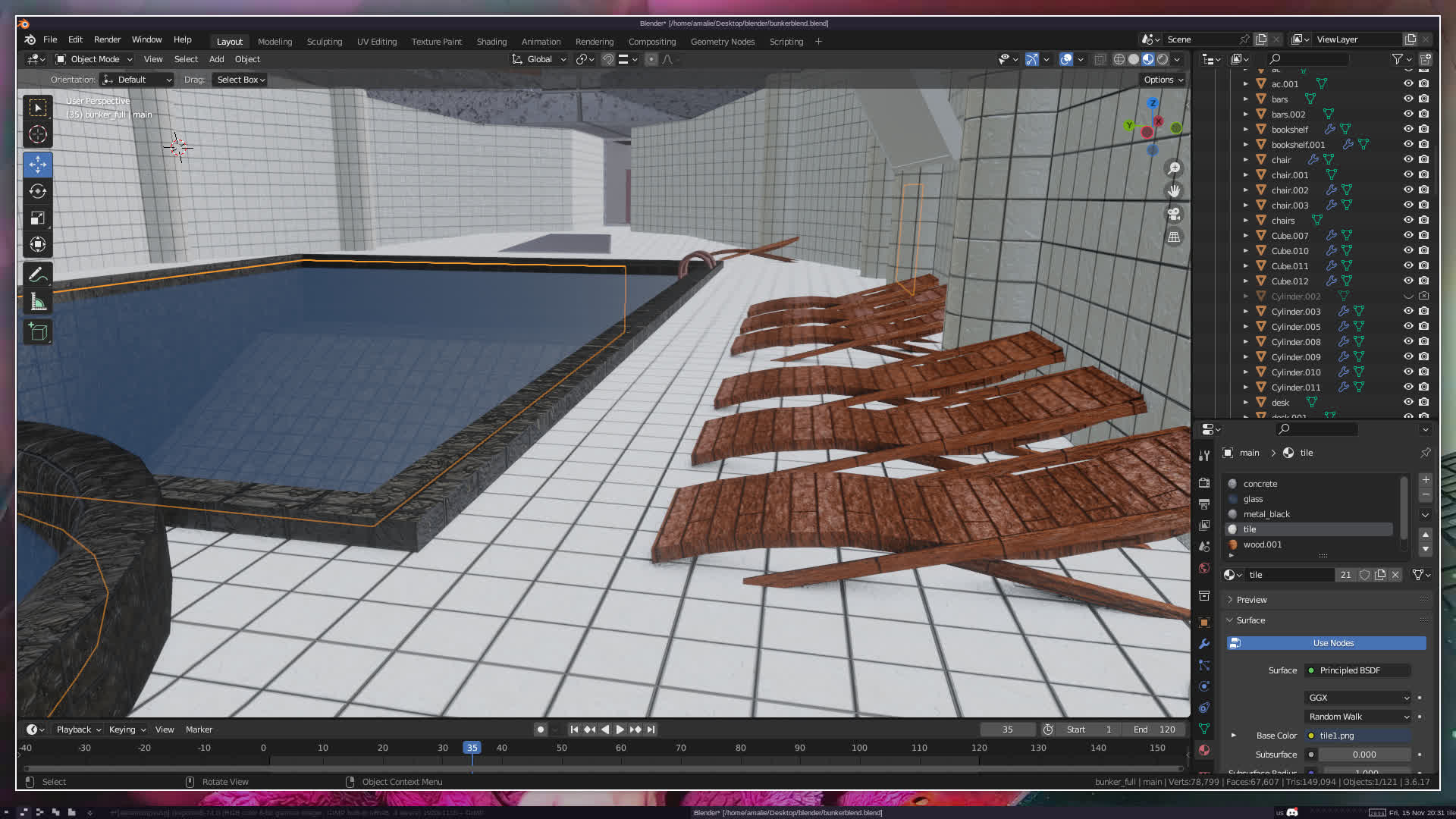Toggle camera view in viewport
This screenshot has width=1456, height=819.
coord(1174,214)
